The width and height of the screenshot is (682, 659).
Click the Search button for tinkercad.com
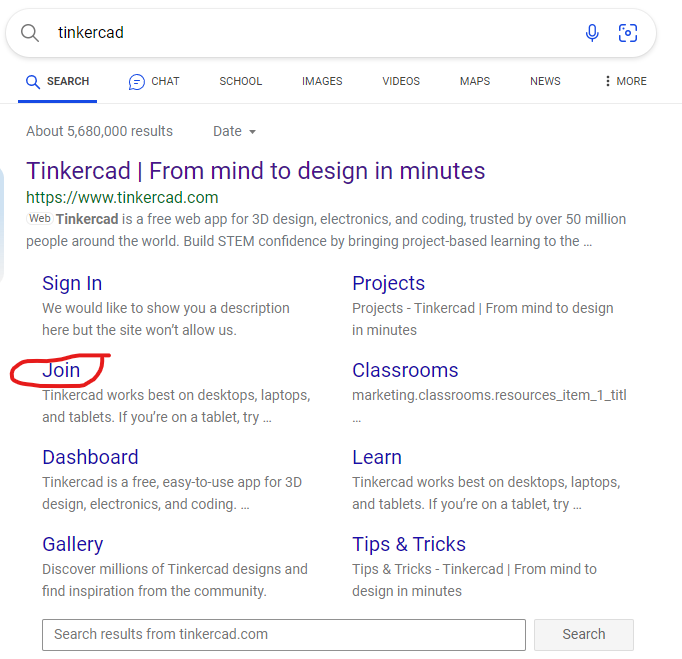(x=584, y=635)
